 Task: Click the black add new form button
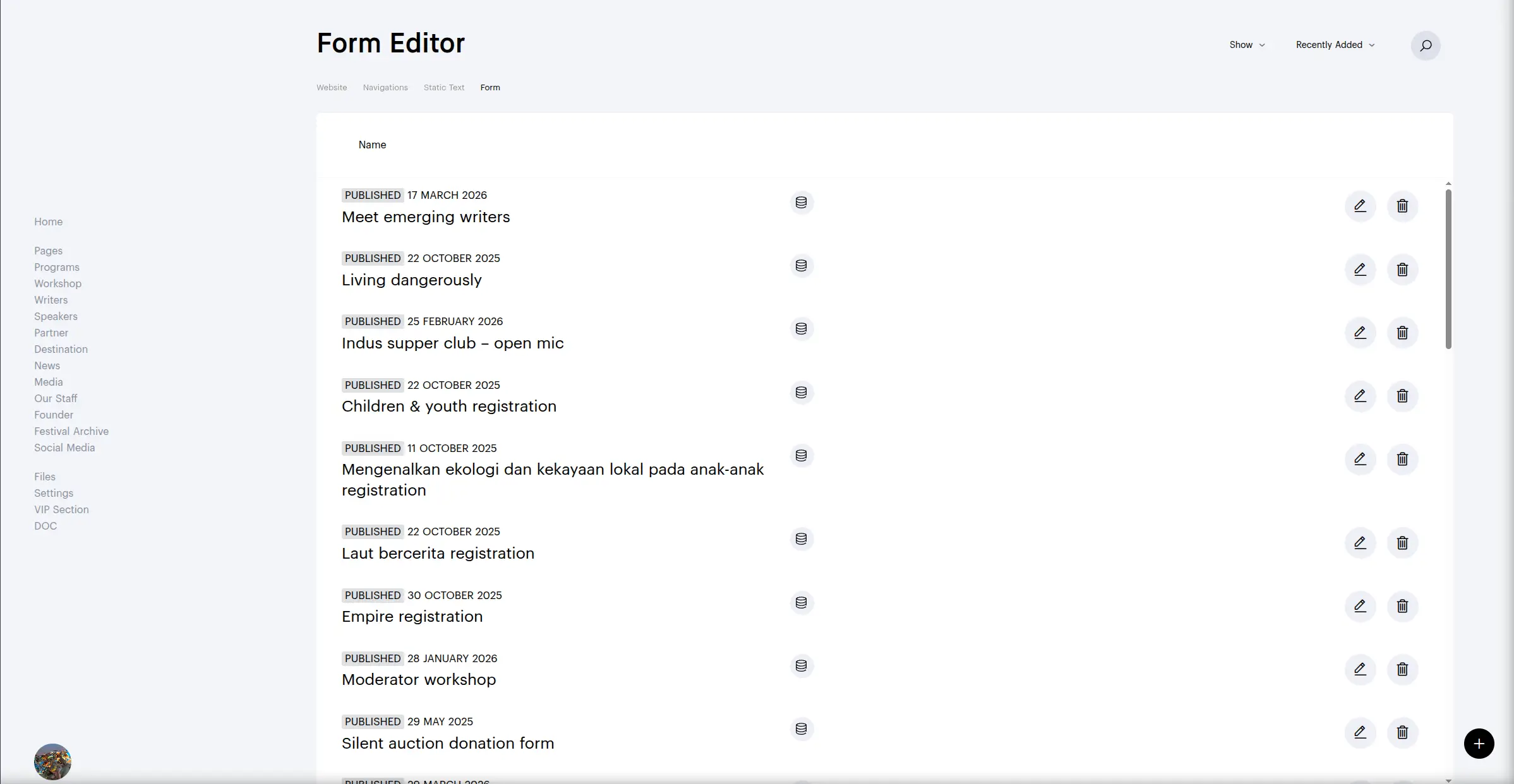(x=1479, y=744)
